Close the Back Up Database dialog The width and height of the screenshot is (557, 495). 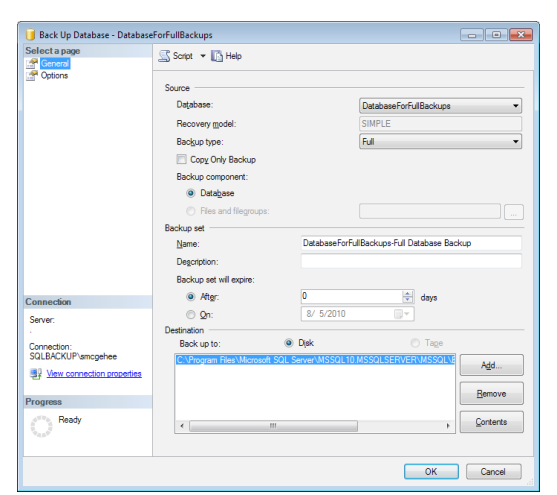(521, 35)
